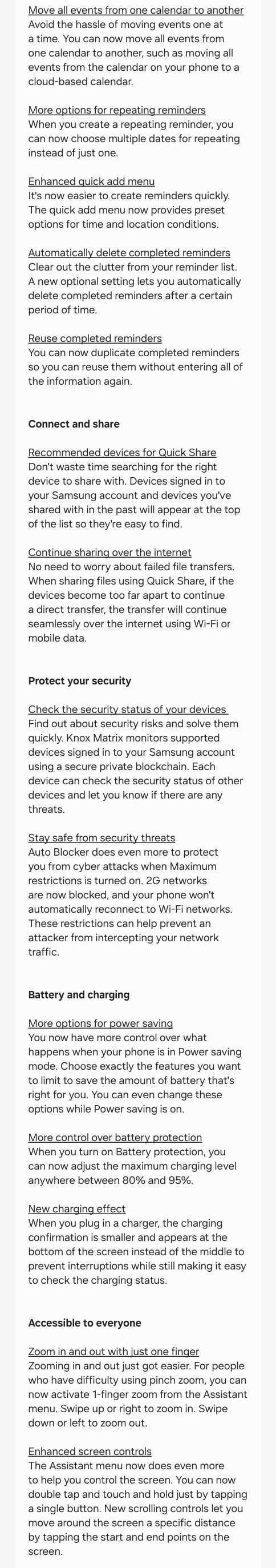The image size is (276, 1568).
Task: Tap the Knox Matrix description paragraph
Action: coord(136,767)
